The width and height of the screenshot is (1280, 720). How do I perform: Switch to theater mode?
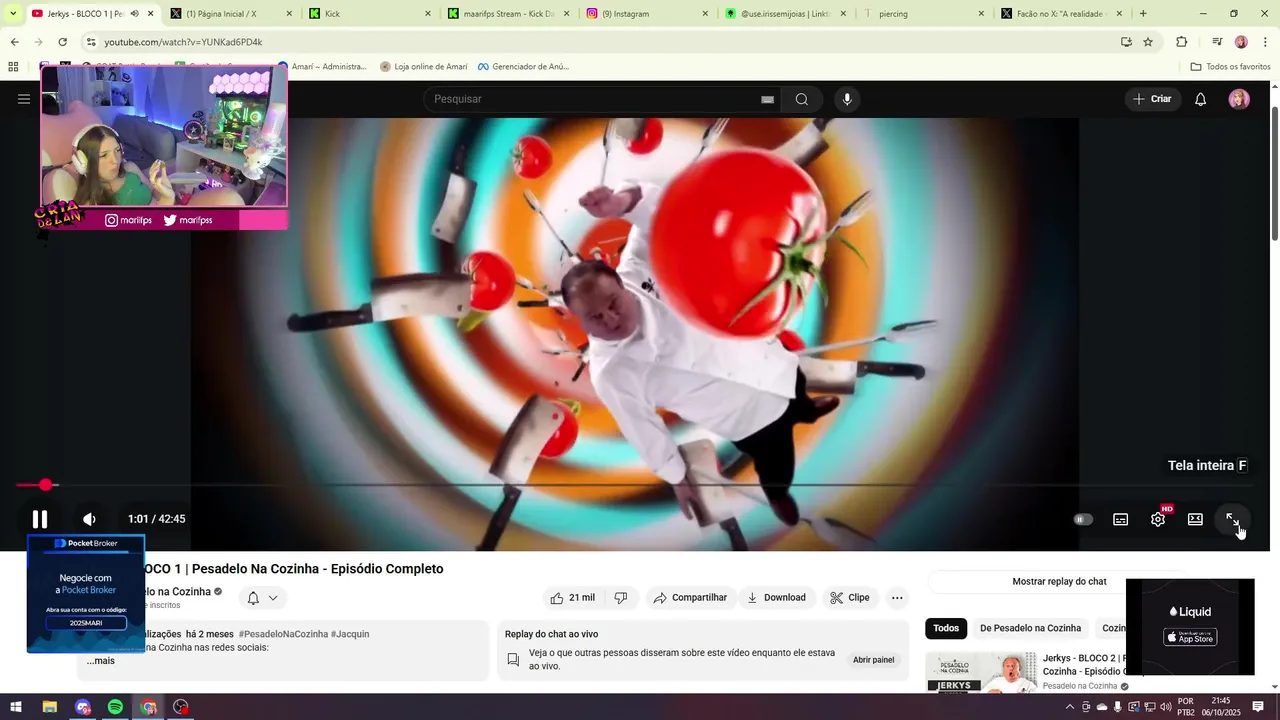coord(1195,519)
